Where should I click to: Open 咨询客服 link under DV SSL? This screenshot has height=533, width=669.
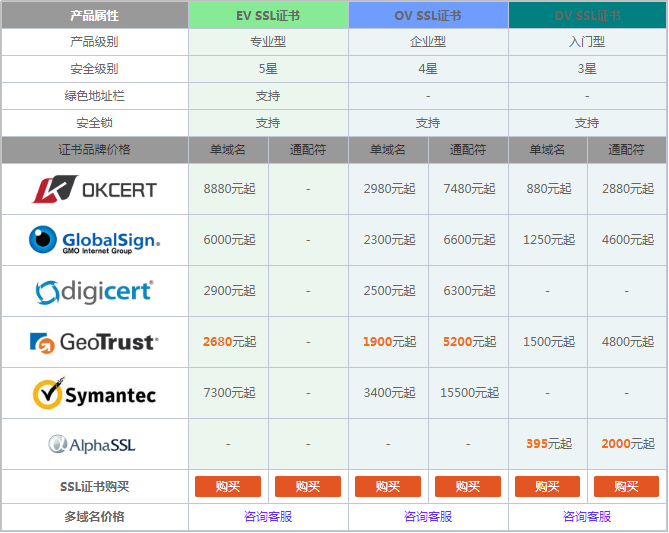[587, 517]
